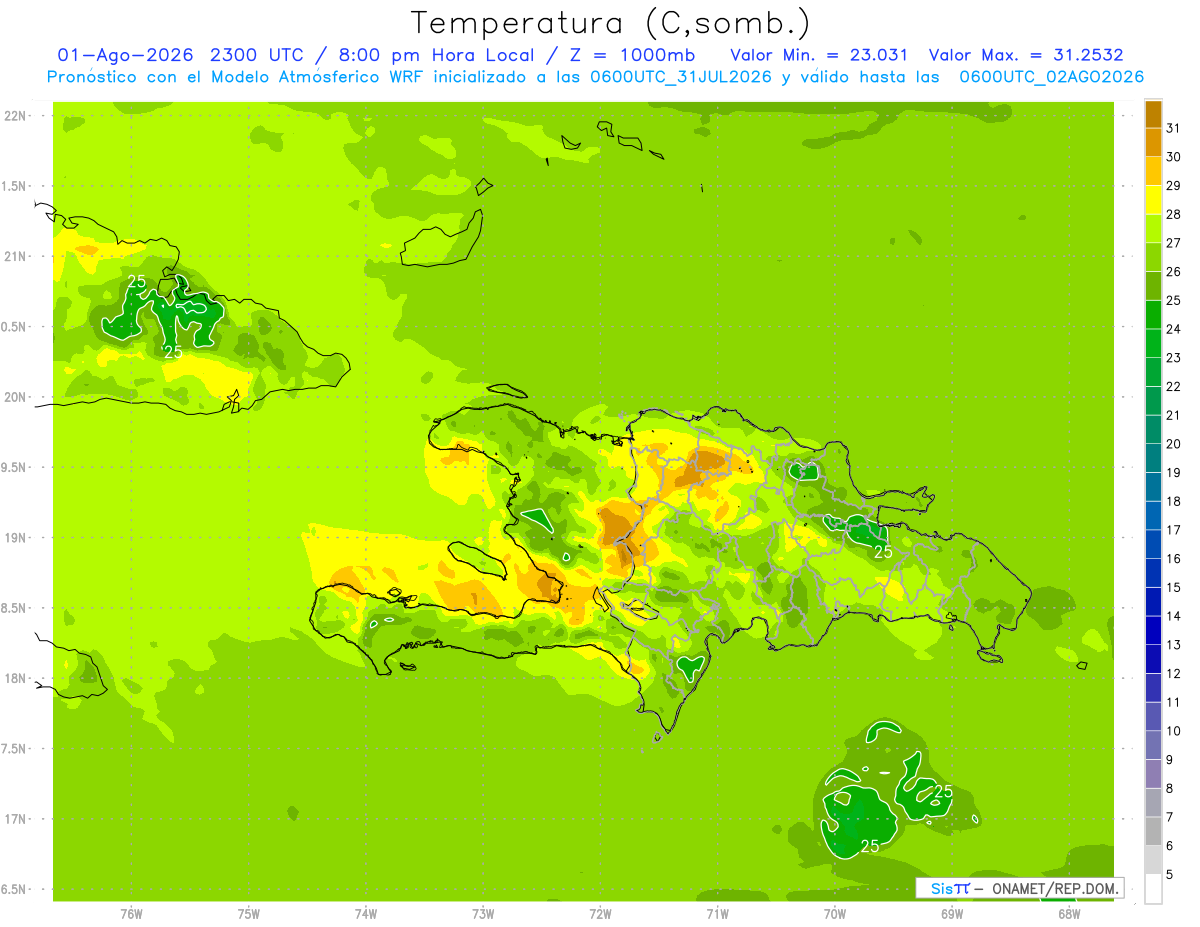Image resolution: width=1200 pixels, height=927 pixels.
Task: Click the '68W' longitude axis label
Action: (1069, 913)
